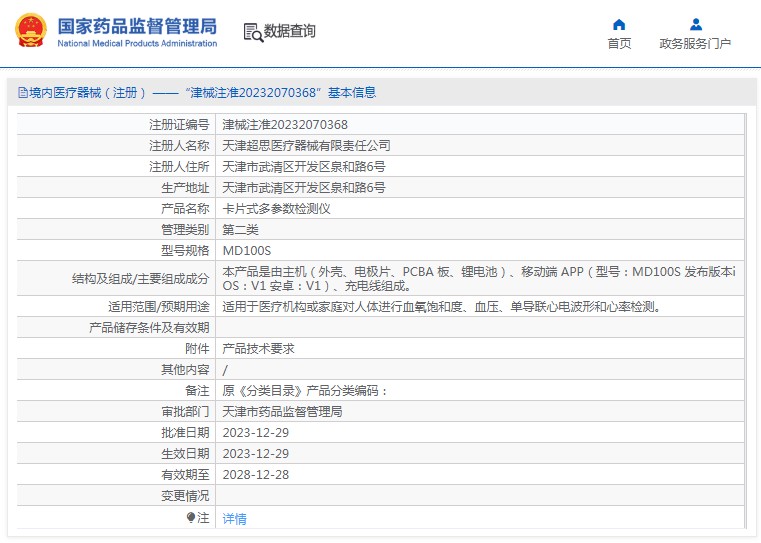
Task: Click National Medical Products Administration subtitle
Action: pyautogui.click(x=137, y=43)
